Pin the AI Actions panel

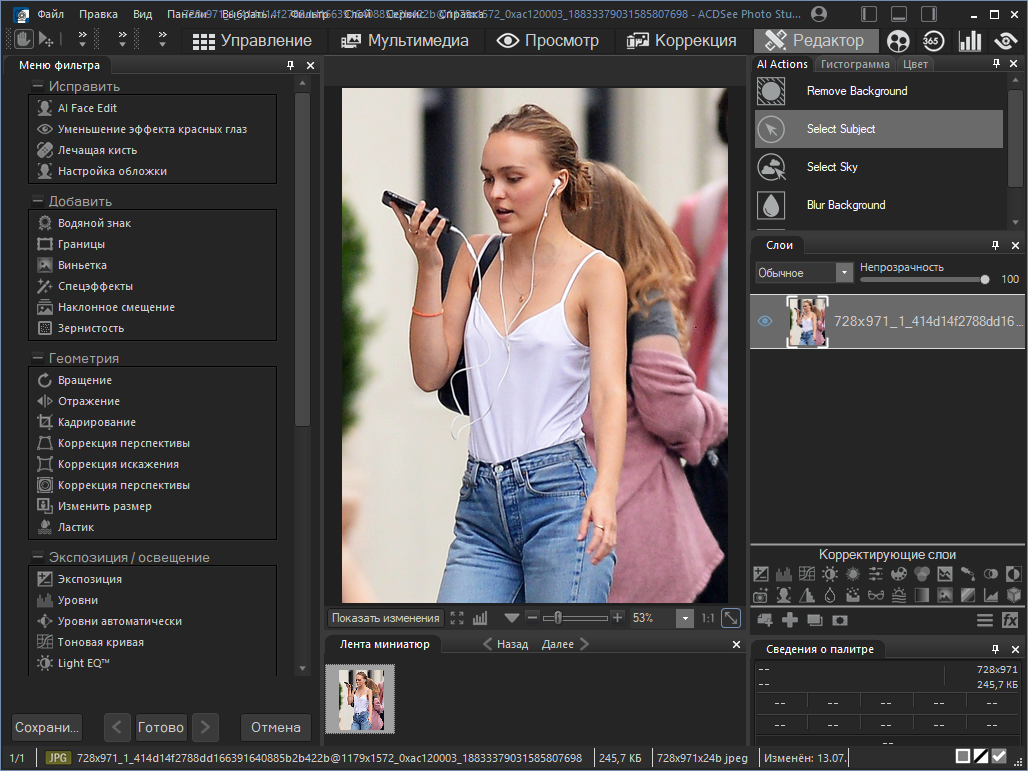[x=997, y=64]
